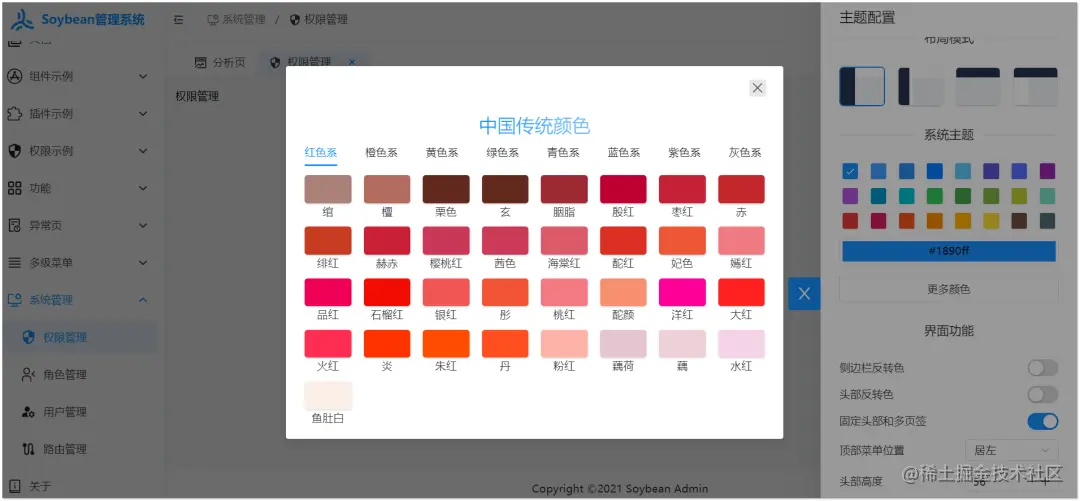Click the 用户管理 user-gear icon
The height and width of the screenshot is (501, 1080).
28,411
